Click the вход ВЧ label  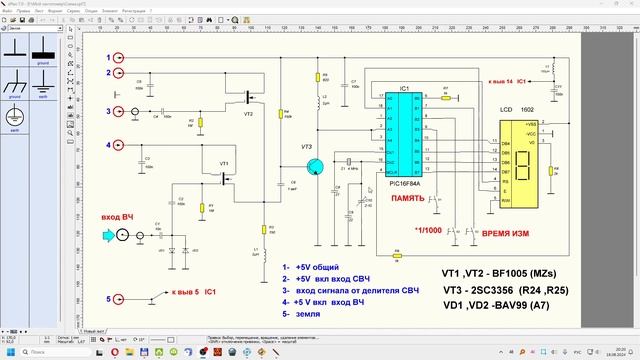pos(117,217)
